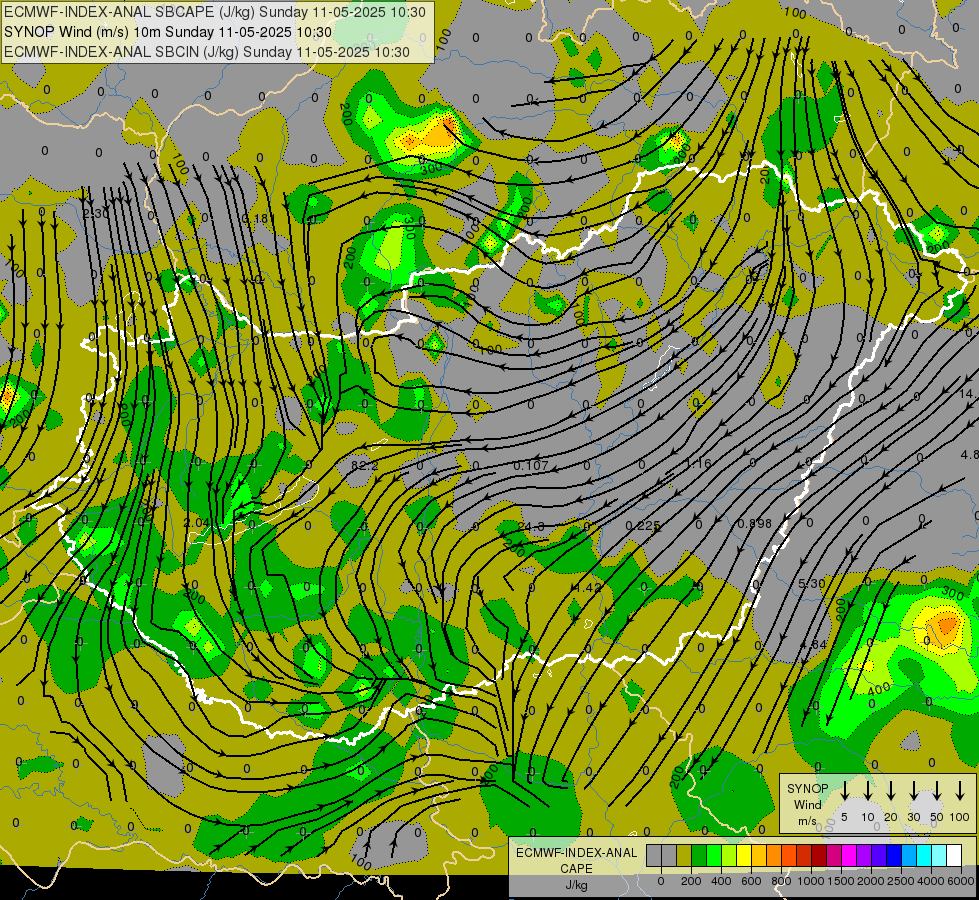Select the dark red swatch in CAPE legend
Screen dimensions: 979x900
(x=820, y=855)
